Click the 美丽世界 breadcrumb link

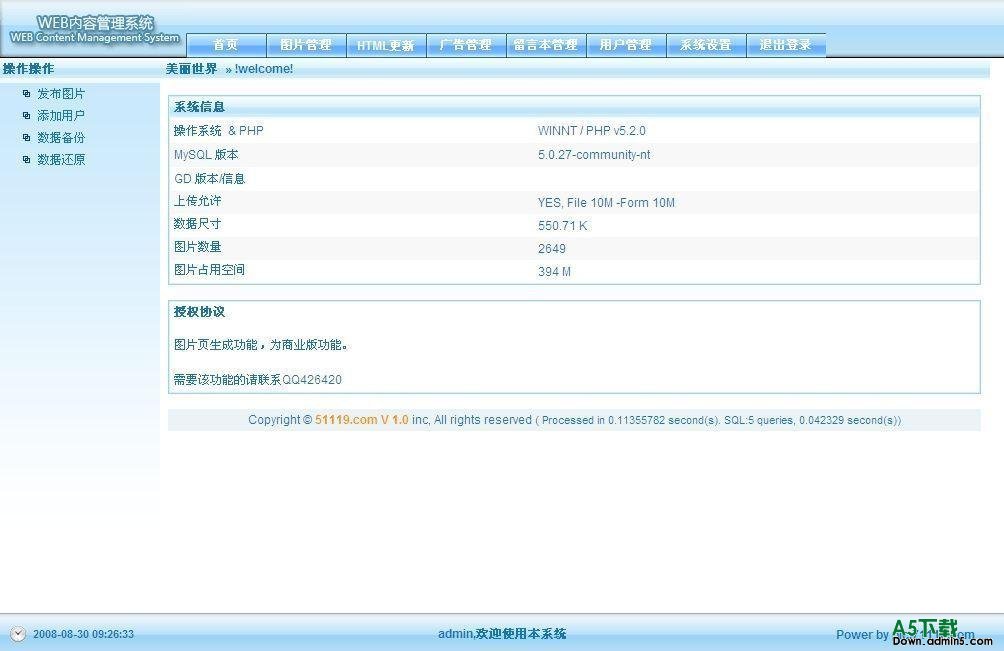pos(191,68)
